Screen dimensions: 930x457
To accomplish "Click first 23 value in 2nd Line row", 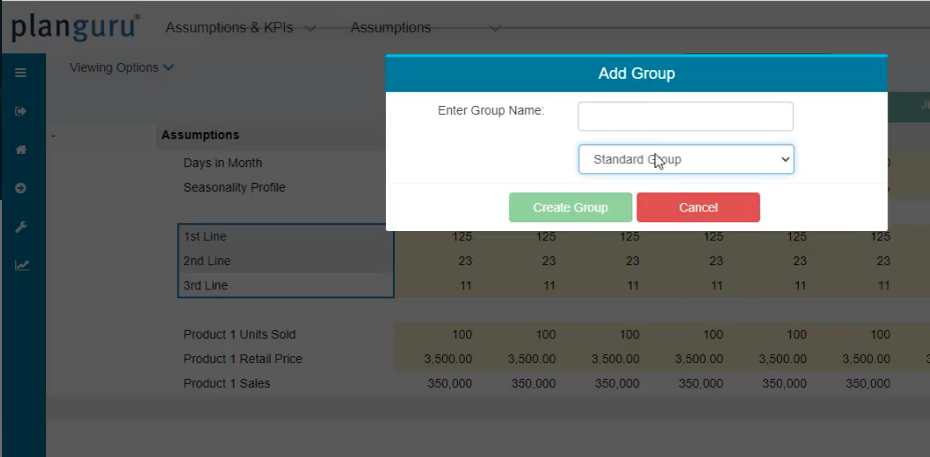I will (465, 261).
